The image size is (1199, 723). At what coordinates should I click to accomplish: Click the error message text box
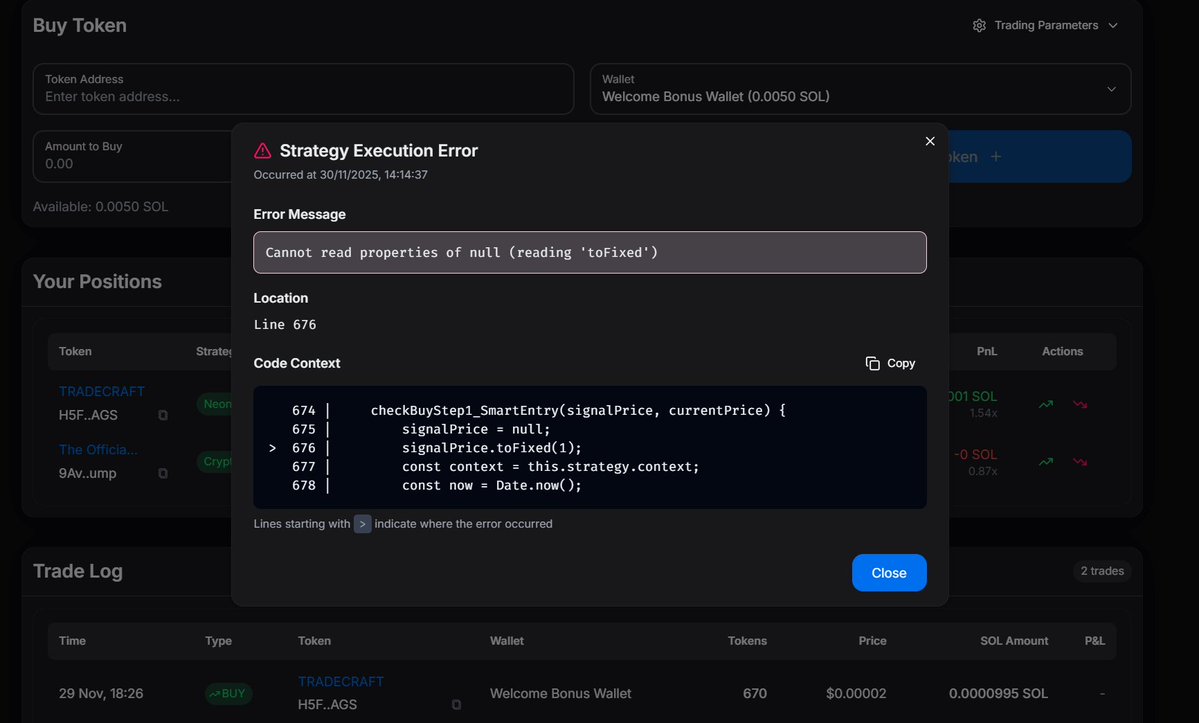pyautogui.click(x=590, y=252)
